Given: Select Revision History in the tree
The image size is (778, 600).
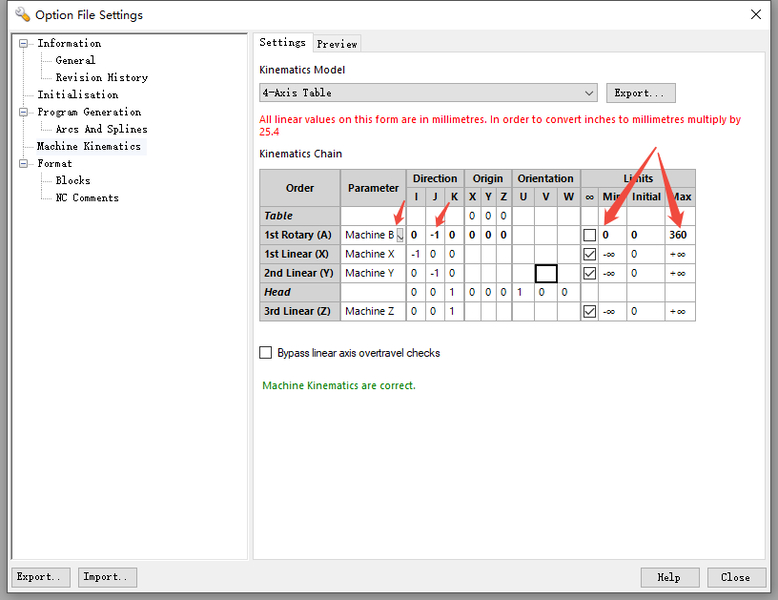Looking at the screenshot, I should pos(101,77).
